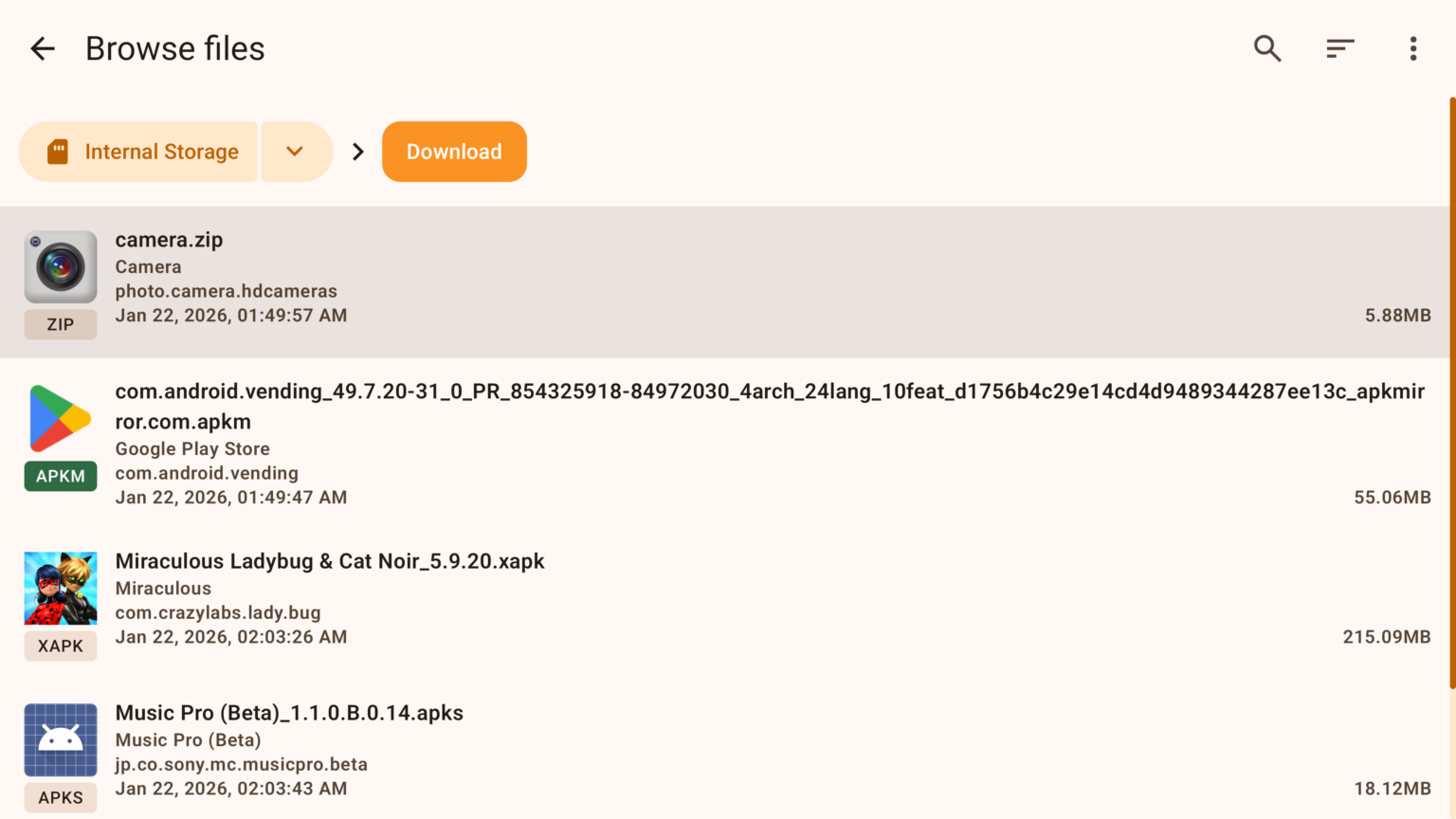This screenshot has height=819, width=1456.
Task: Tap the Music Pro Android icon
Action: [x=61, y=740]
